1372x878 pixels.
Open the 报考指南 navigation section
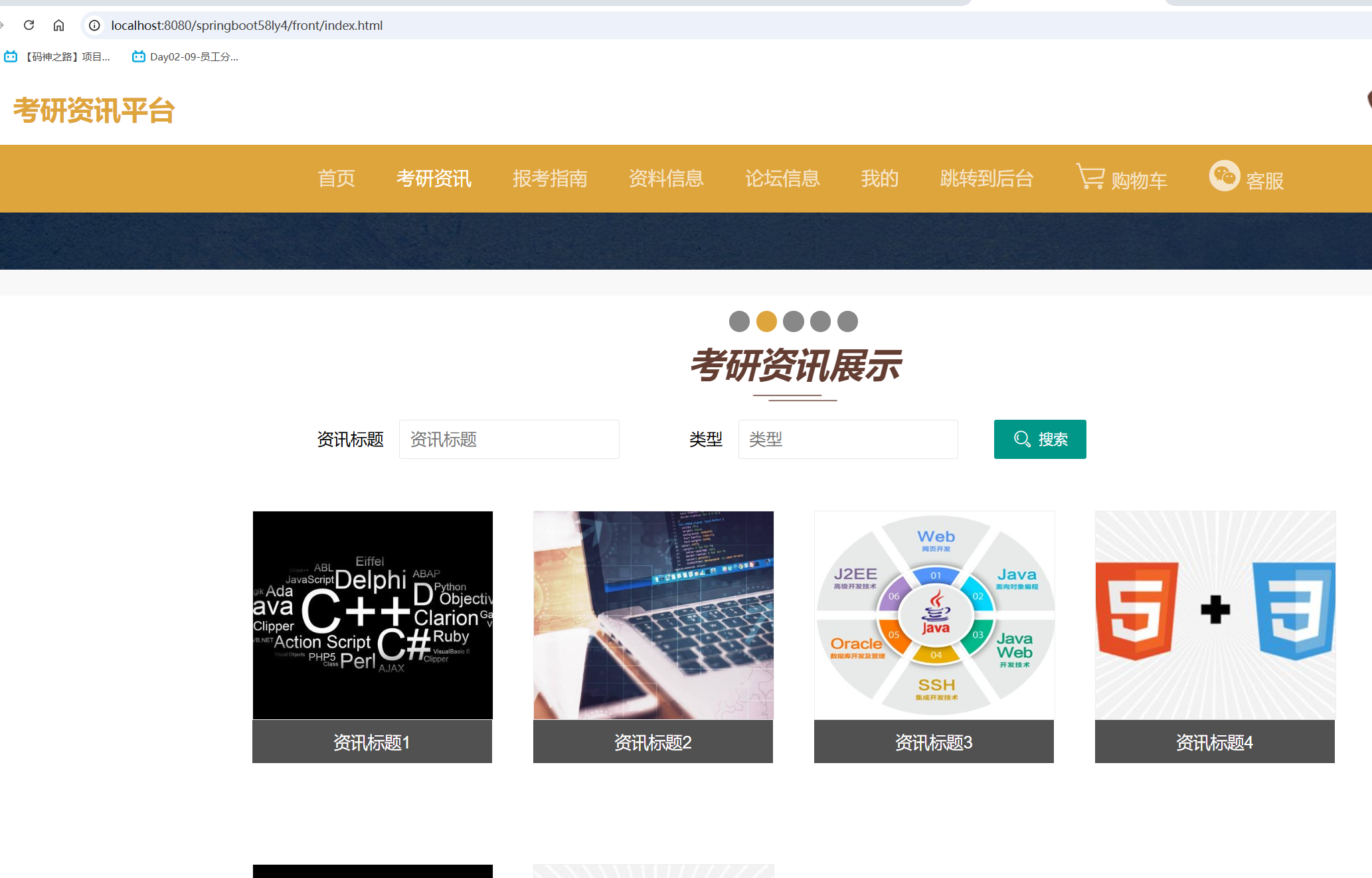(550, 179)
